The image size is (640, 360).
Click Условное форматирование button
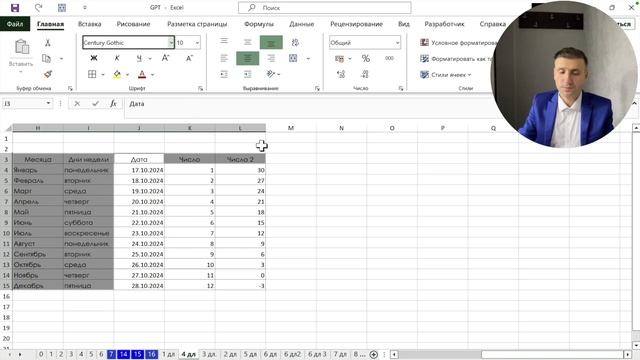(458, 42)
